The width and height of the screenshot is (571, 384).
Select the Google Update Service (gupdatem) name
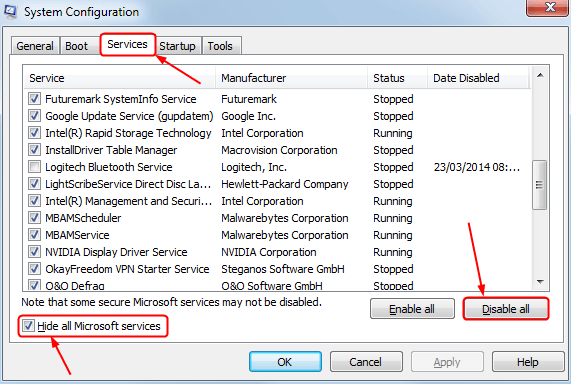129,116
